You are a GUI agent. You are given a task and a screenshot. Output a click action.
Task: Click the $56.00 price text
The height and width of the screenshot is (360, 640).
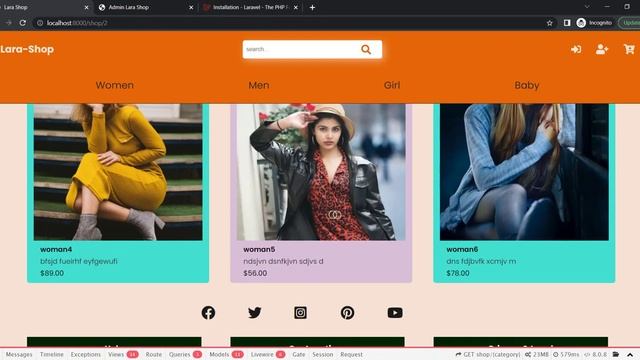255,273
